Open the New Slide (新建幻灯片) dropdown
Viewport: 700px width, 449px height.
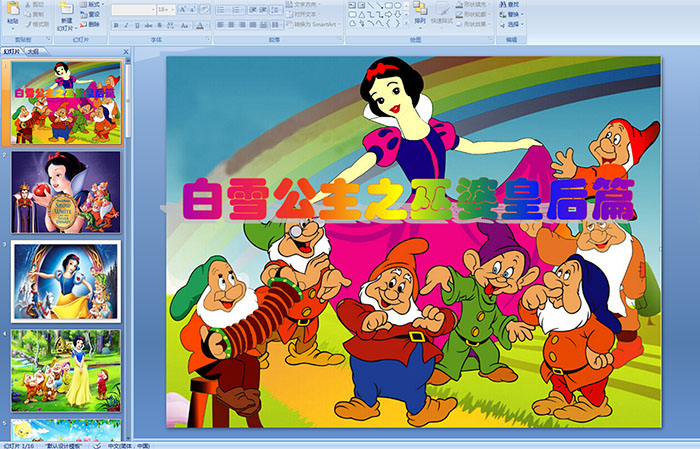68,25
